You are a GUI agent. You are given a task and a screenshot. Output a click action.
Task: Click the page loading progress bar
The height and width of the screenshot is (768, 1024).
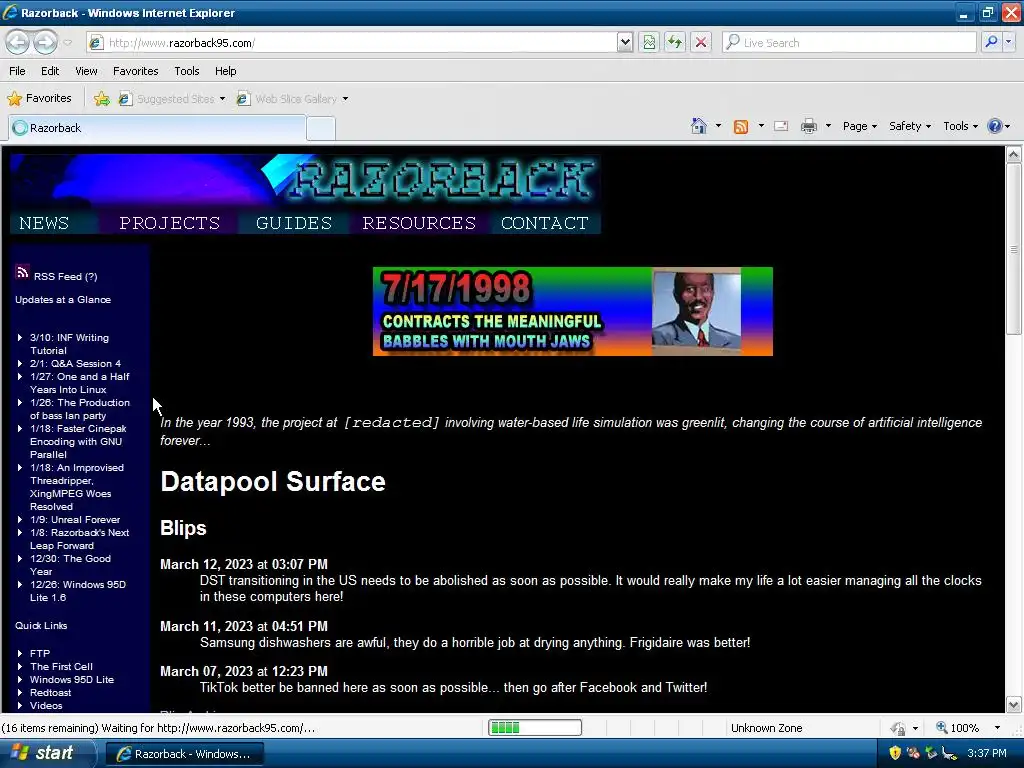(x=535, y=728)
